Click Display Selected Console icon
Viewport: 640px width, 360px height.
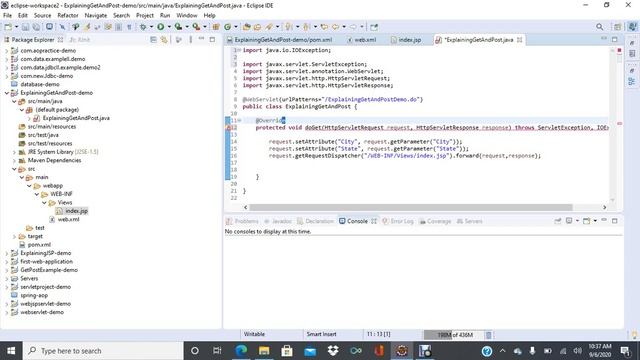tap(569, 221)
